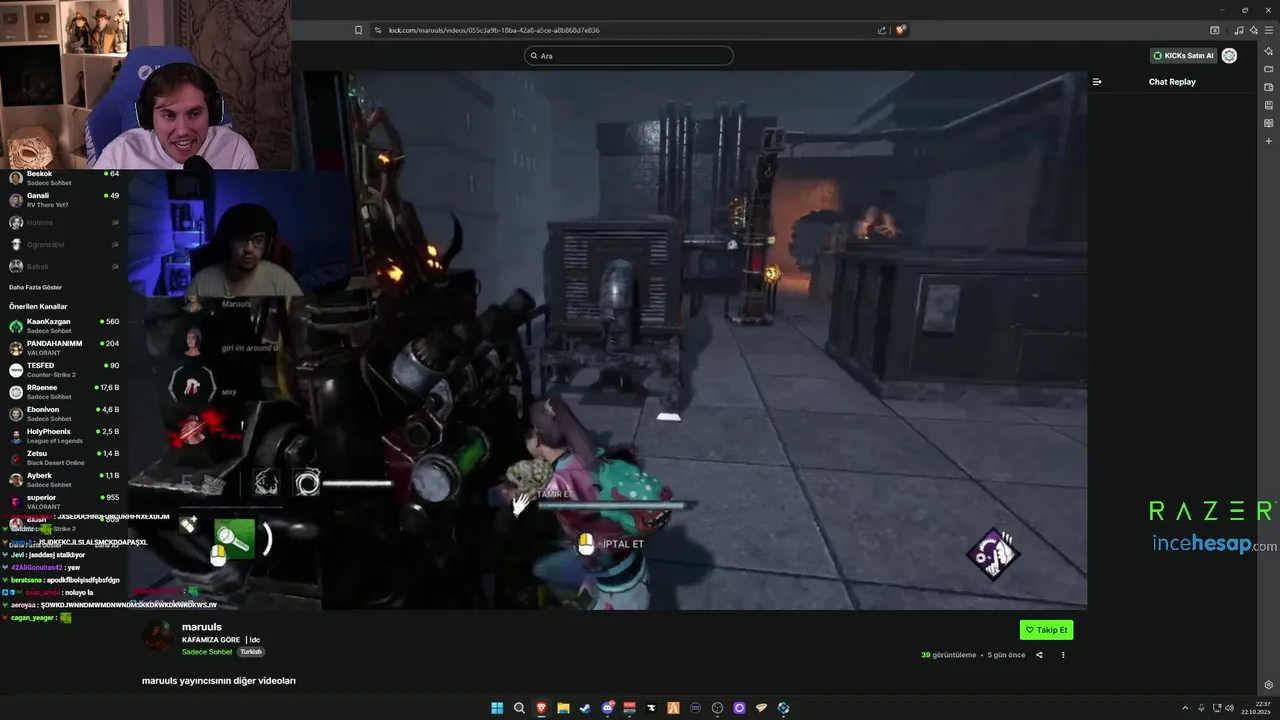Open PANDAHANIMM recommended channel

[64, 348]
